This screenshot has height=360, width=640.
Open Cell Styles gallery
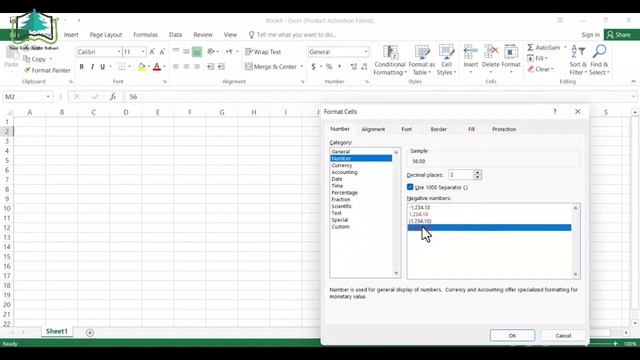[x=446, y=60]
